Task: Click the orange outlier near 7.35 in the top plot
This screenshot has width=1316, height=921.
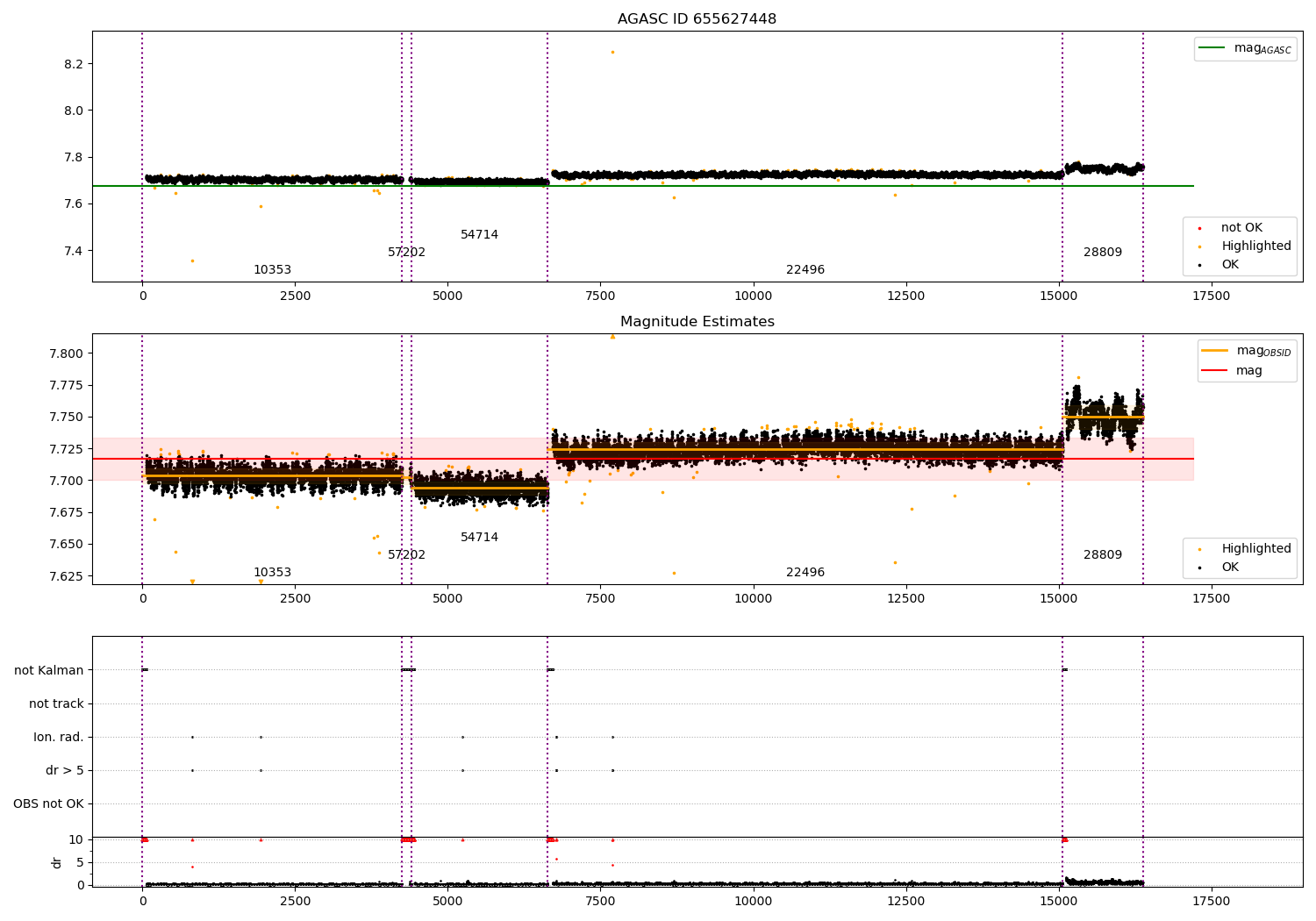Action: coord(192,261)
